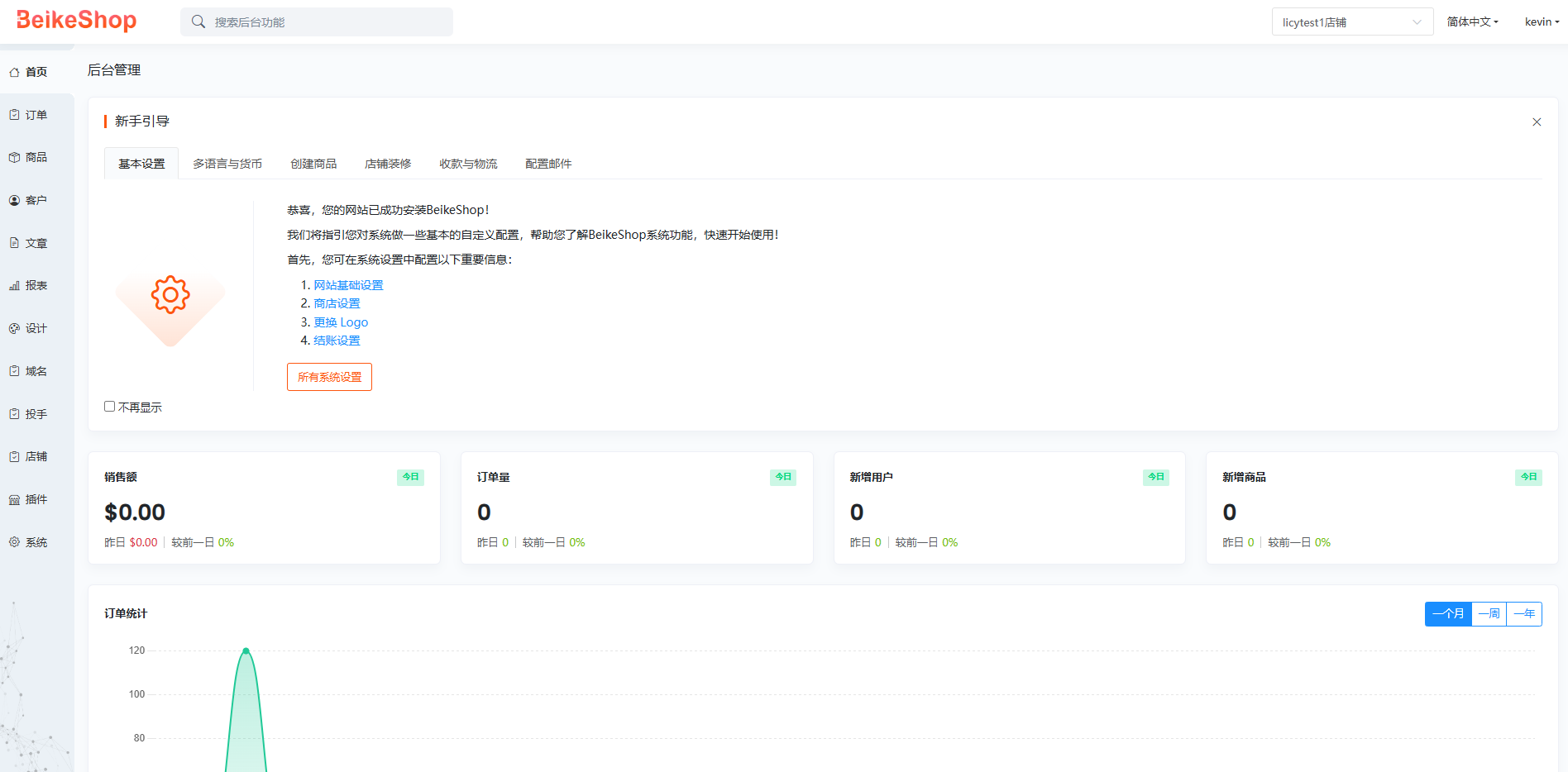This screenshot has width=1568, height=772.
Task: Open the 网站基础设置 link
Action: tap(348, 285)
